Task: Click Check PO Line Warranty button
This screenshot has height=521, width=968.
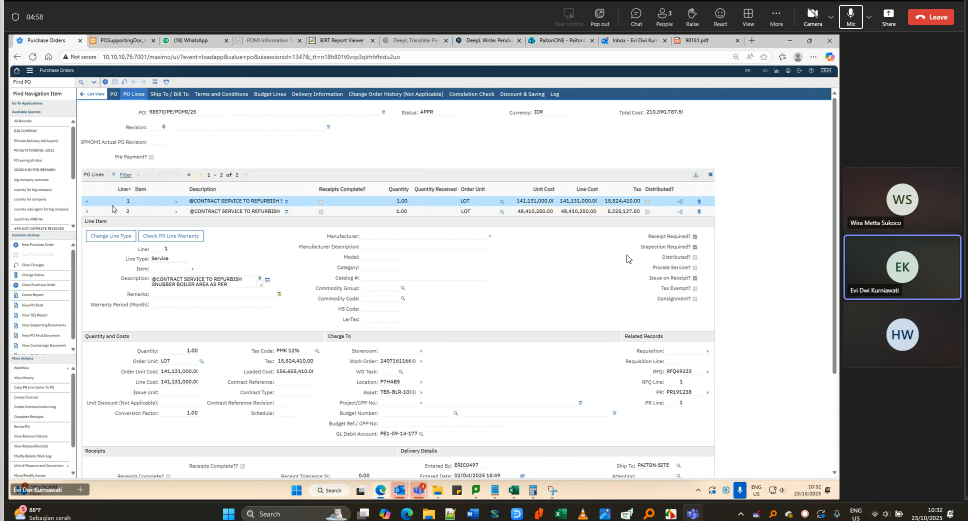Action: tap(171, 236)
